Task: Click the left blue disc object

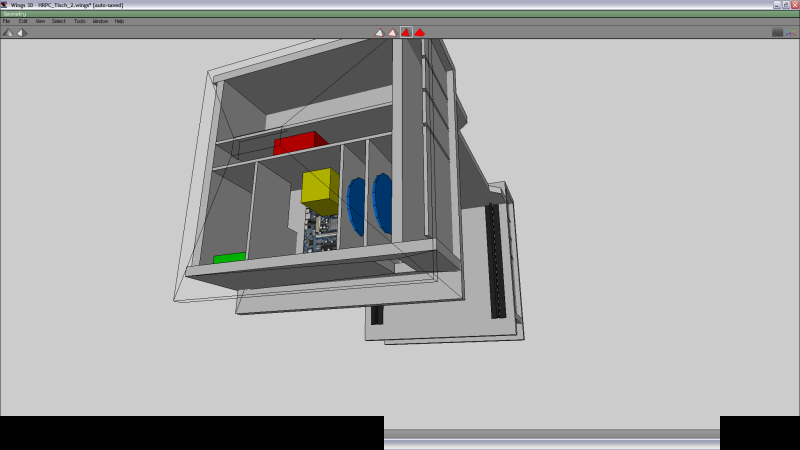Action: tap(356, 203)
